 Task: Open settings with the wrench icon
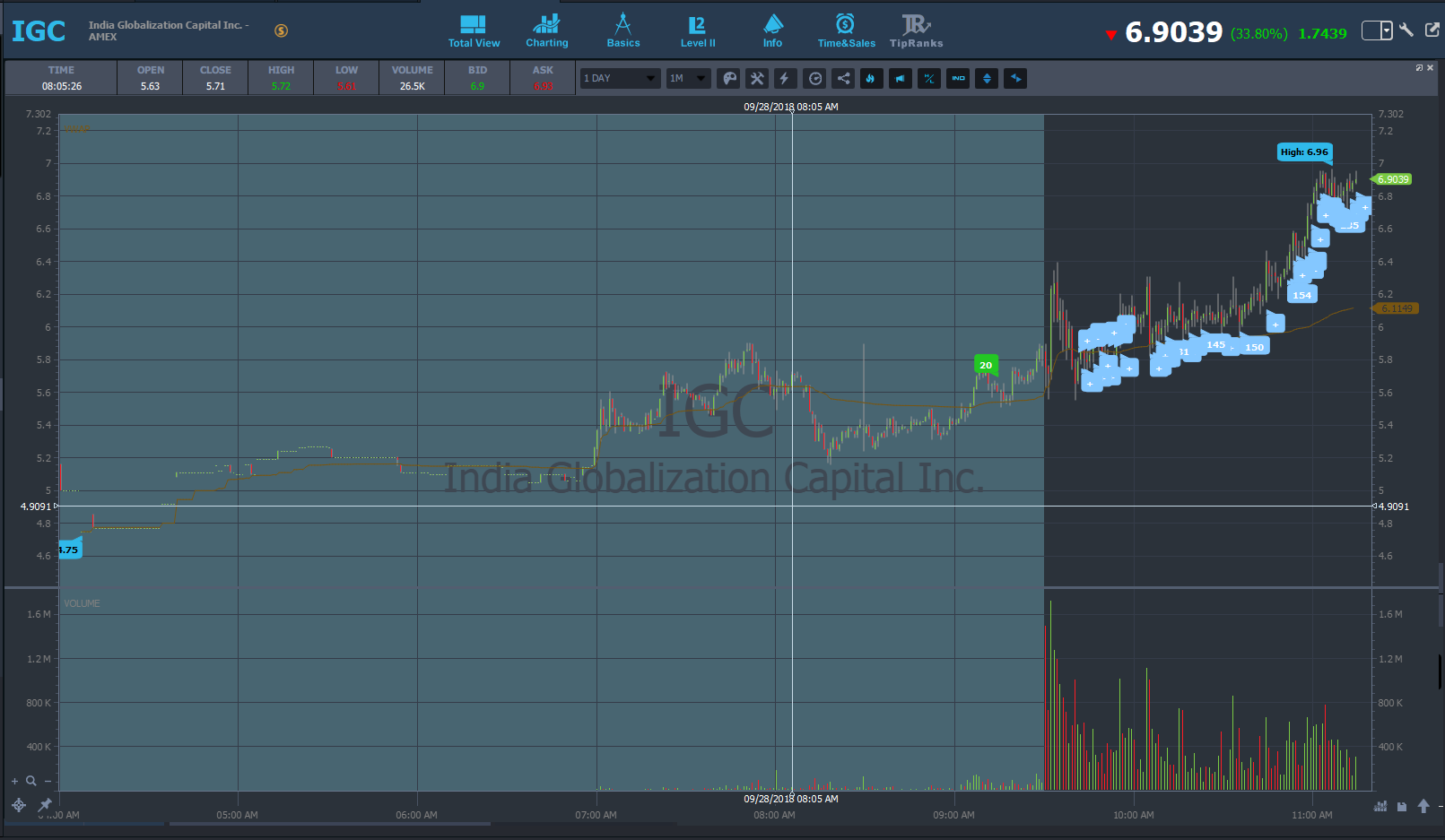coord(1406,30)
